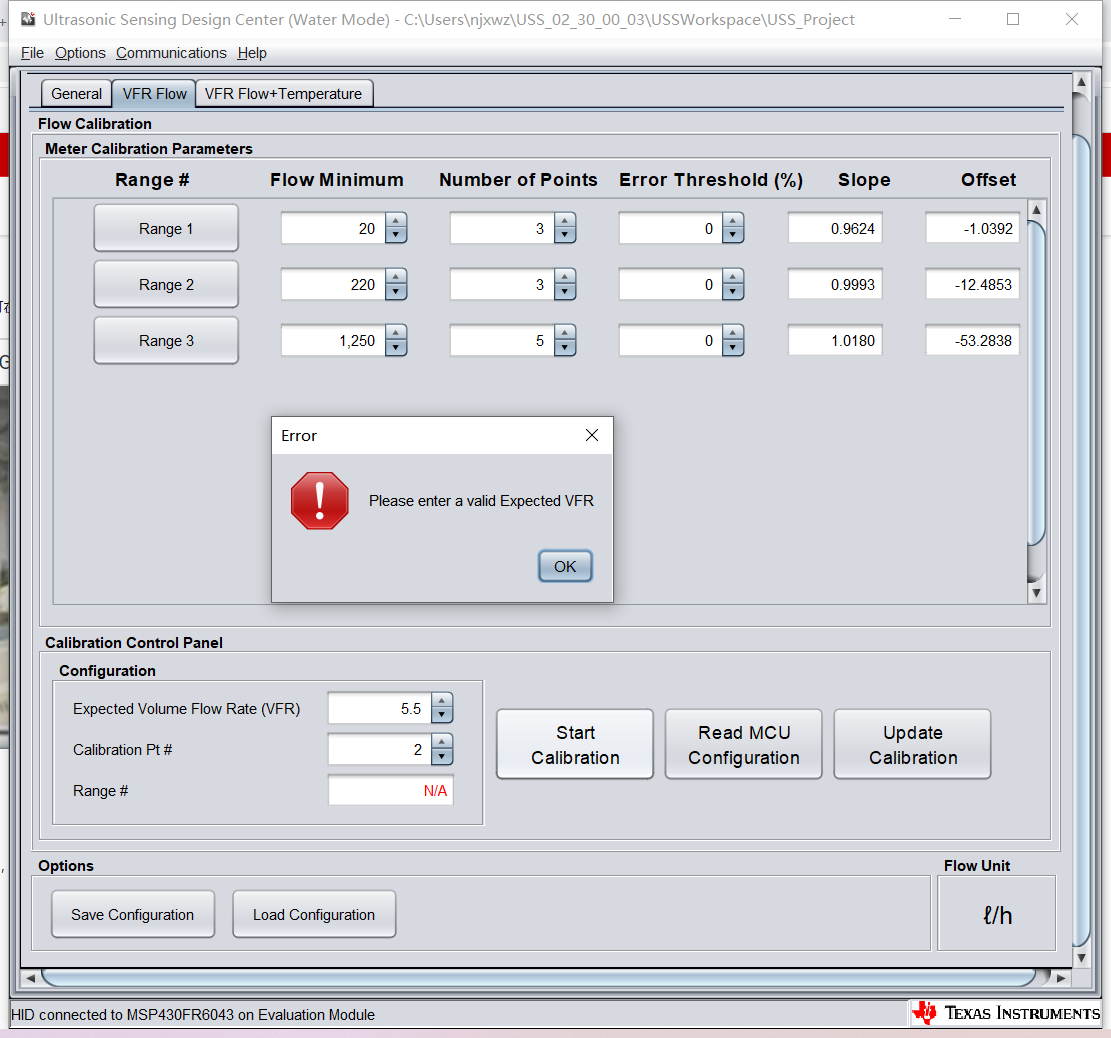Click main window vertical scrollbar up arrow
Screen dimensions: 1111x1038
coord(1081,82)
